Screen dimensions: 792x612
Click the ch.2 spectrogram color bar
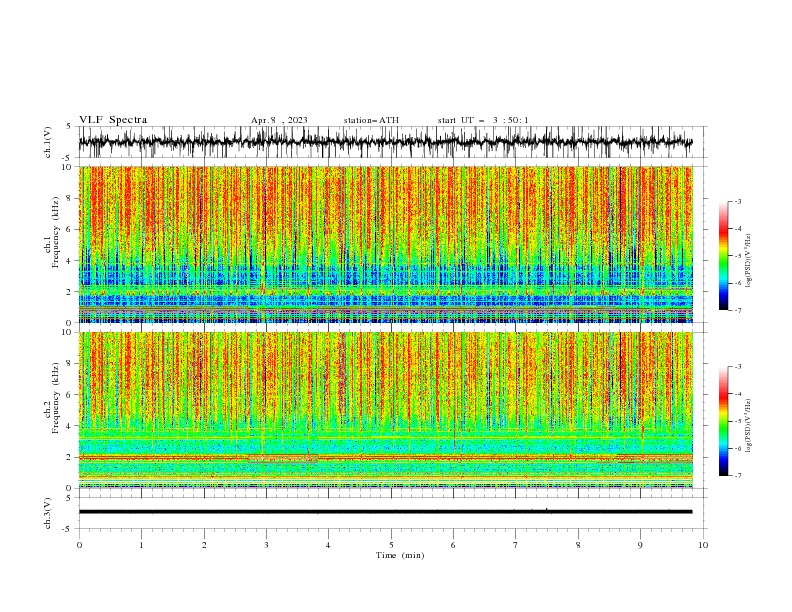[723, 421]
